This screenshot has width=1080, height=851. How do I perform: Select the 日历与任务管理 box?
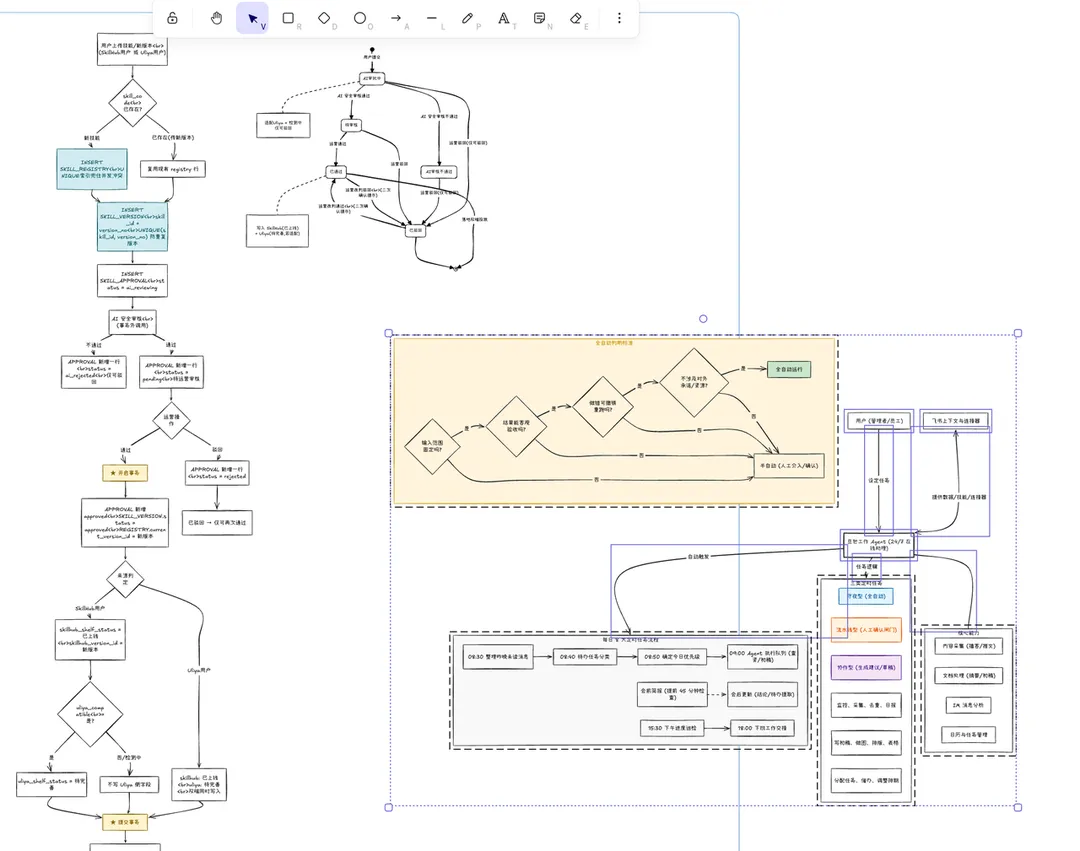tap(968, 735)
